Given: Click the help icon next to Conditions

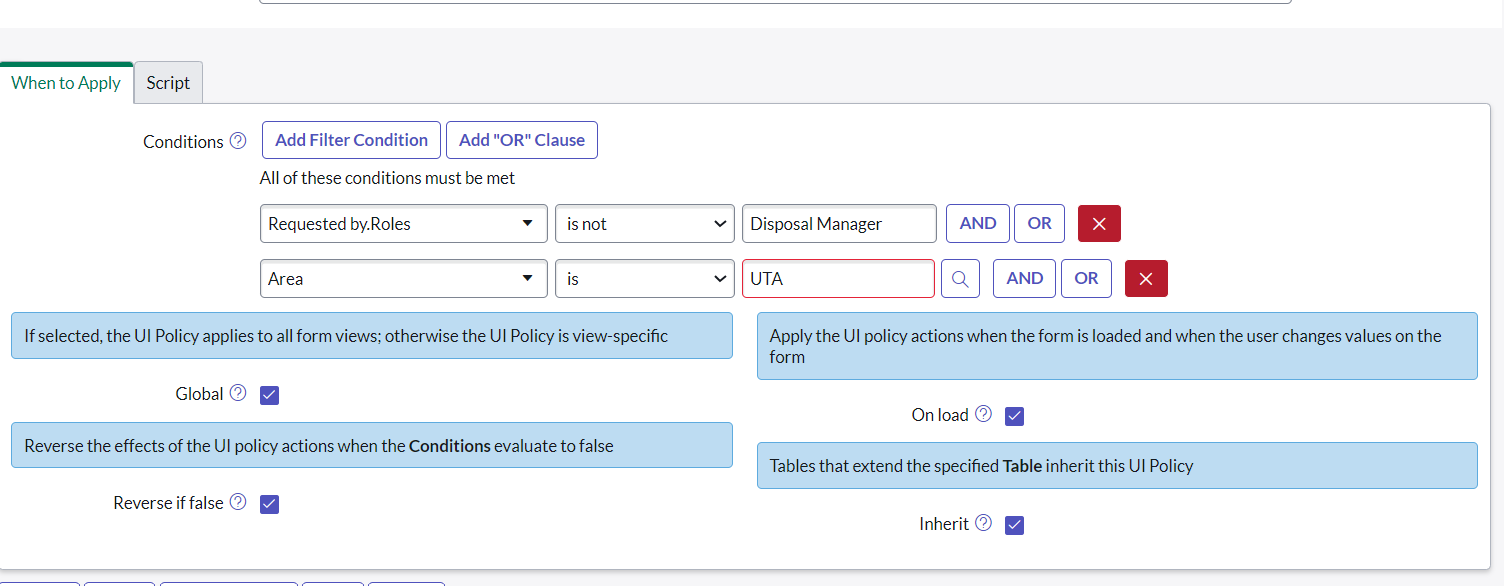Looking at the screenshot, I should pos(238,141).
